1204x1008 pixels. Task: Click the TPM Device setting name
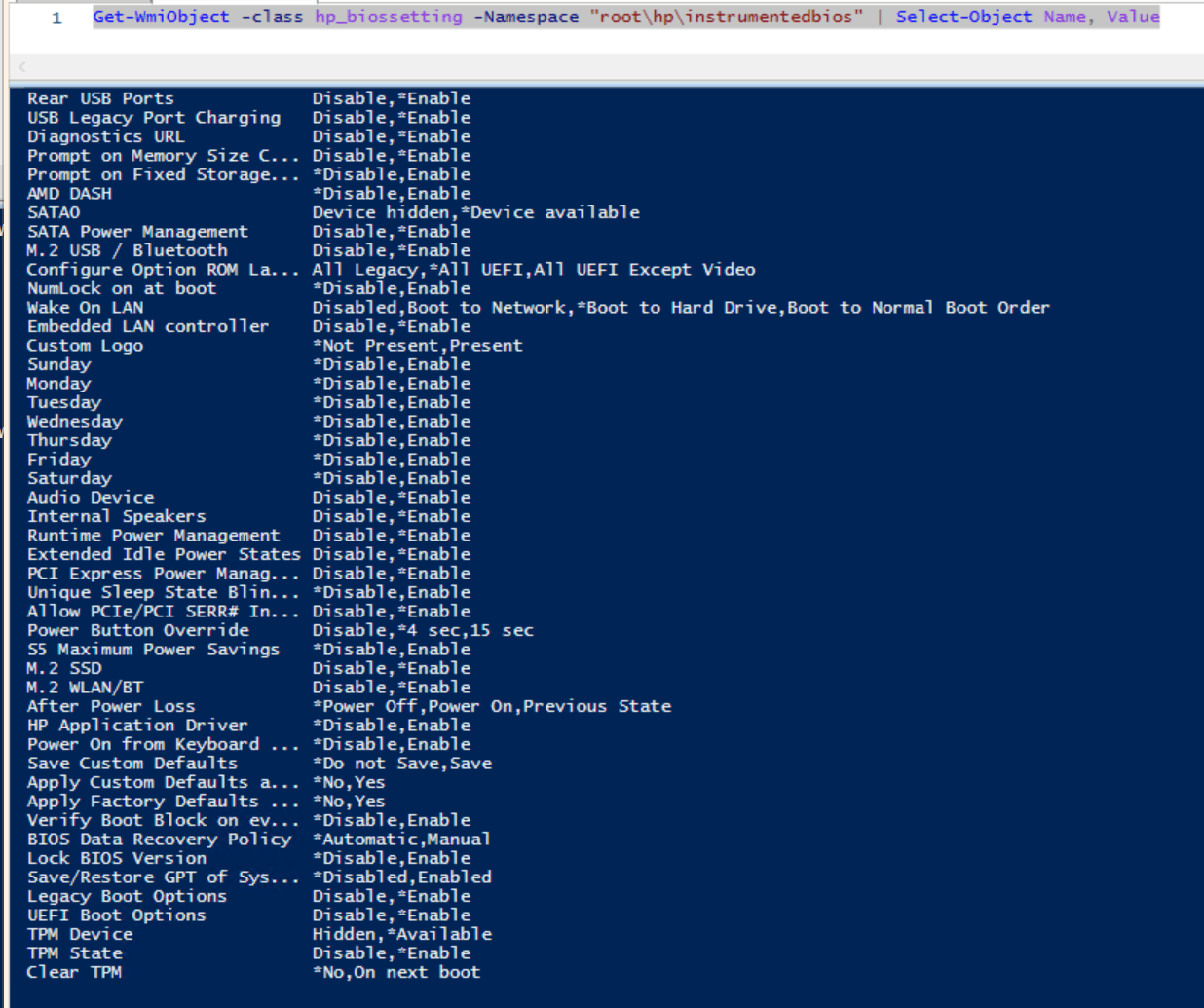point(80,935)
